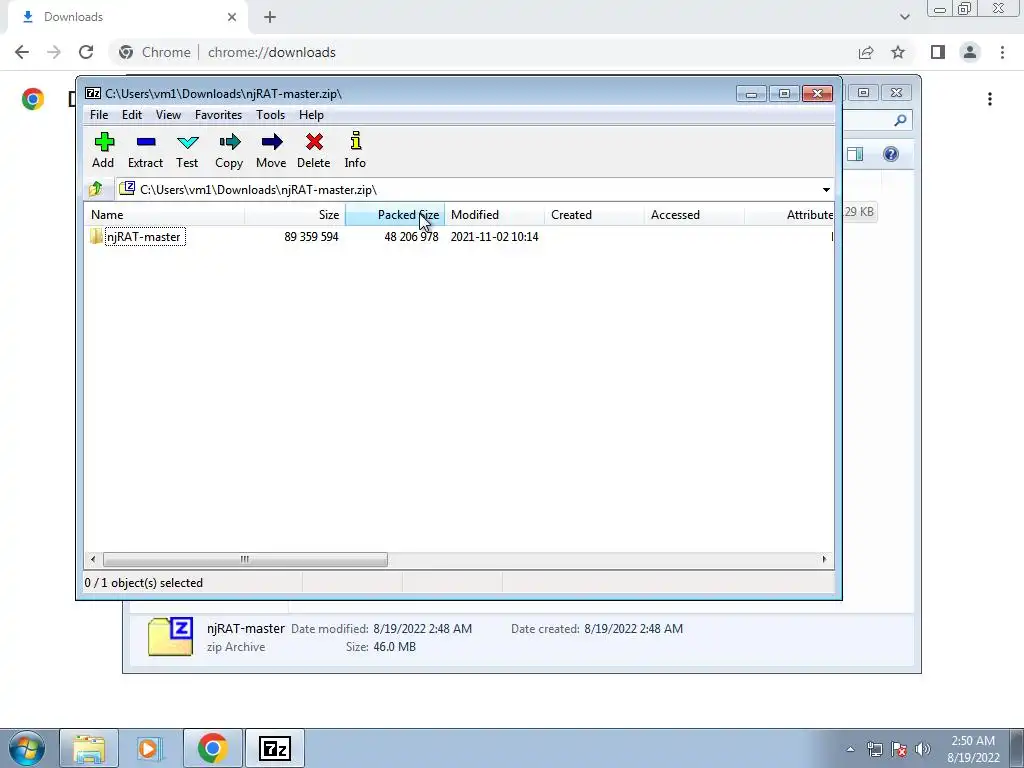Open Explorer help question mark icon

(891, 154)
